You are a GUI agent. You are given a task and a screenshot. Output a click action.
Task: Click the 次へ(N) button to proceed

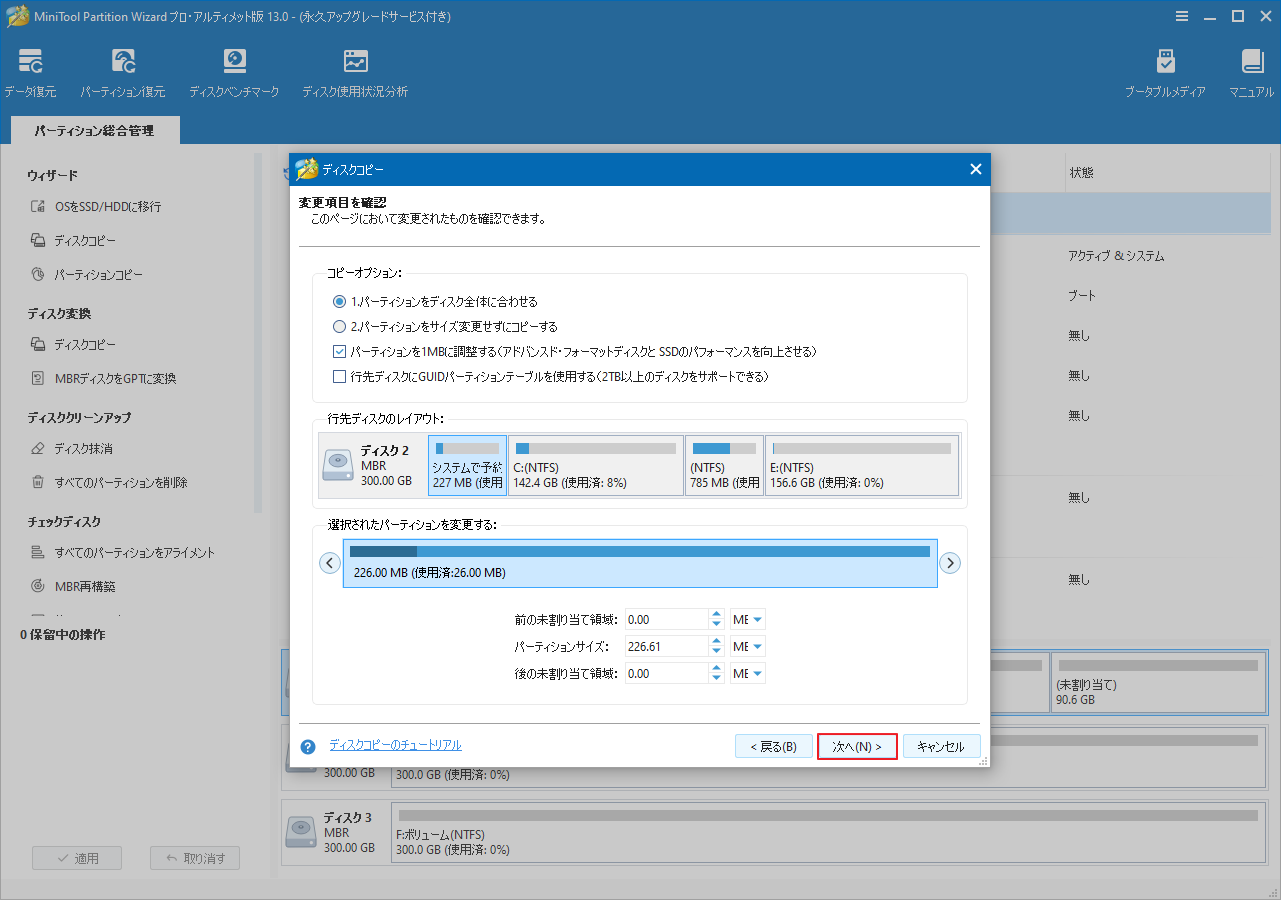click(x=857, y=746)
